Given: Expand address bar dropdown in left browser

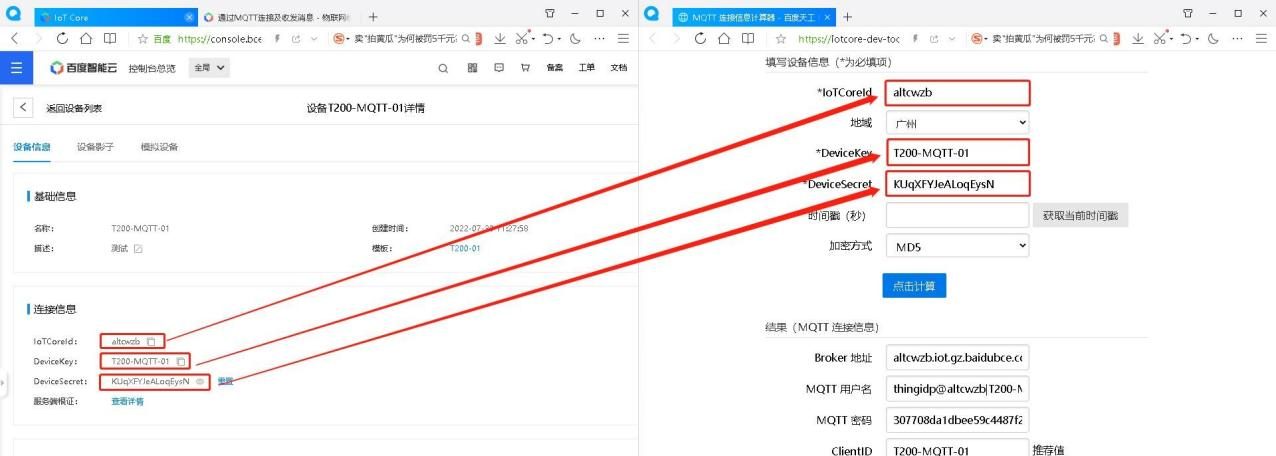Looking at the screenshot, I should tap(314, 38).
